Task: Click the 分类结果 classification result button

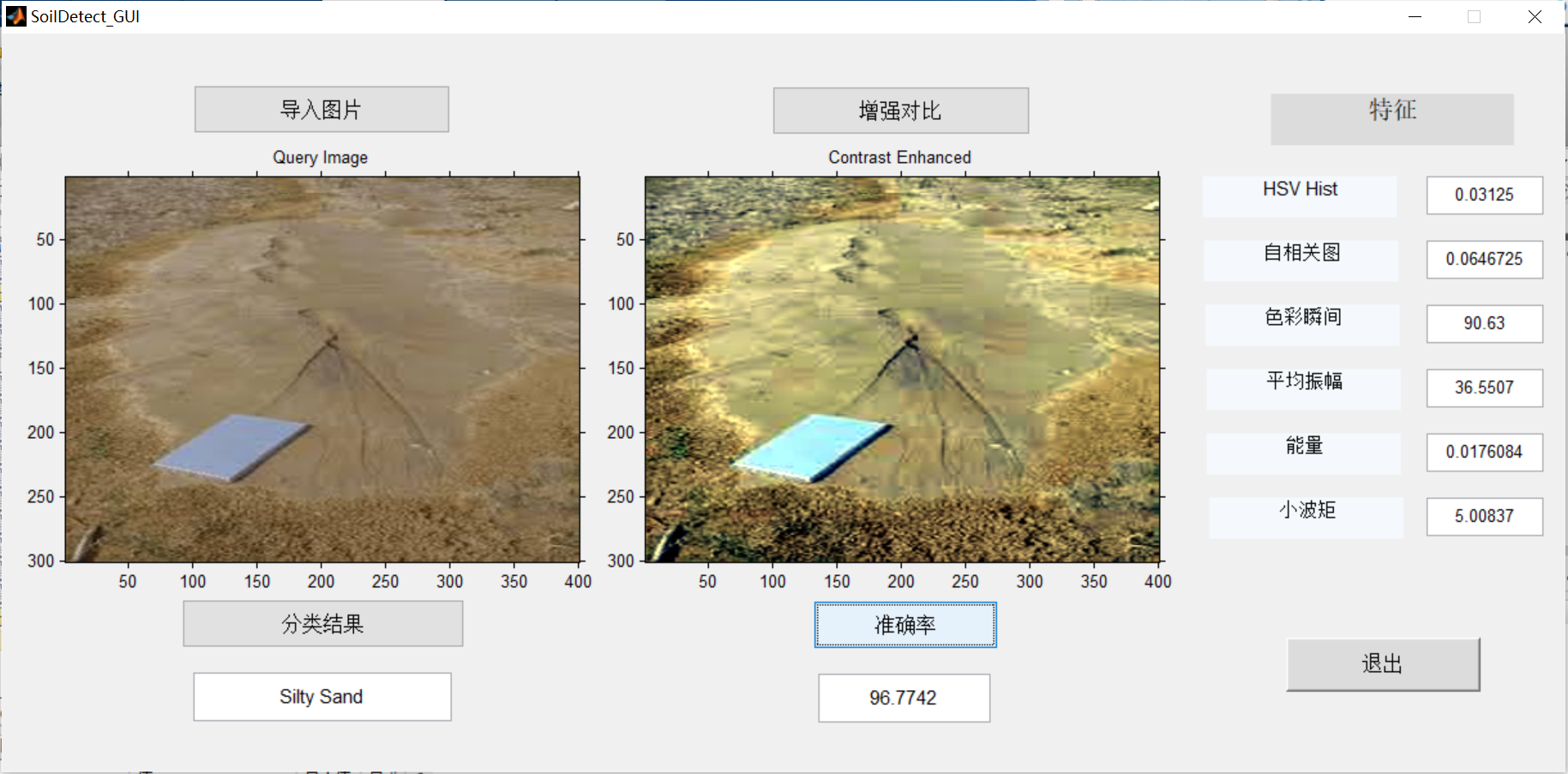Action: [322, 623]
